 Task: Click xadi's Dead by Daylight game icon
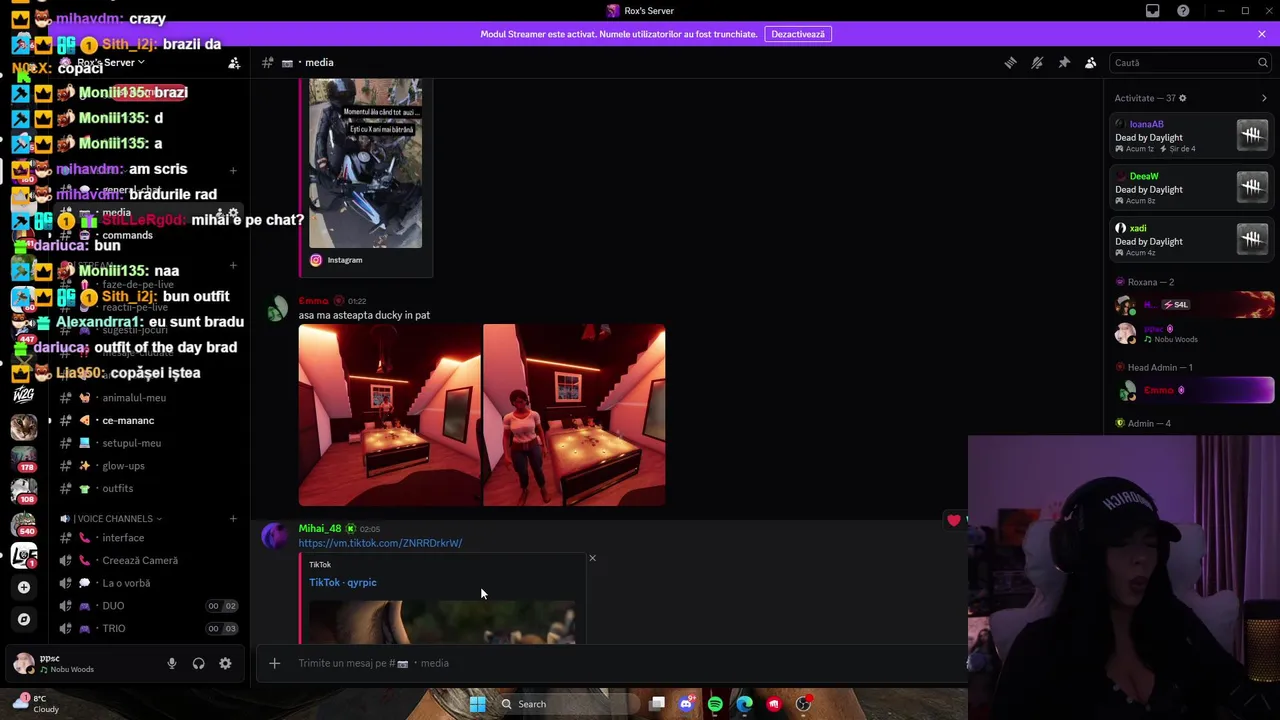tap(1252, 239)
